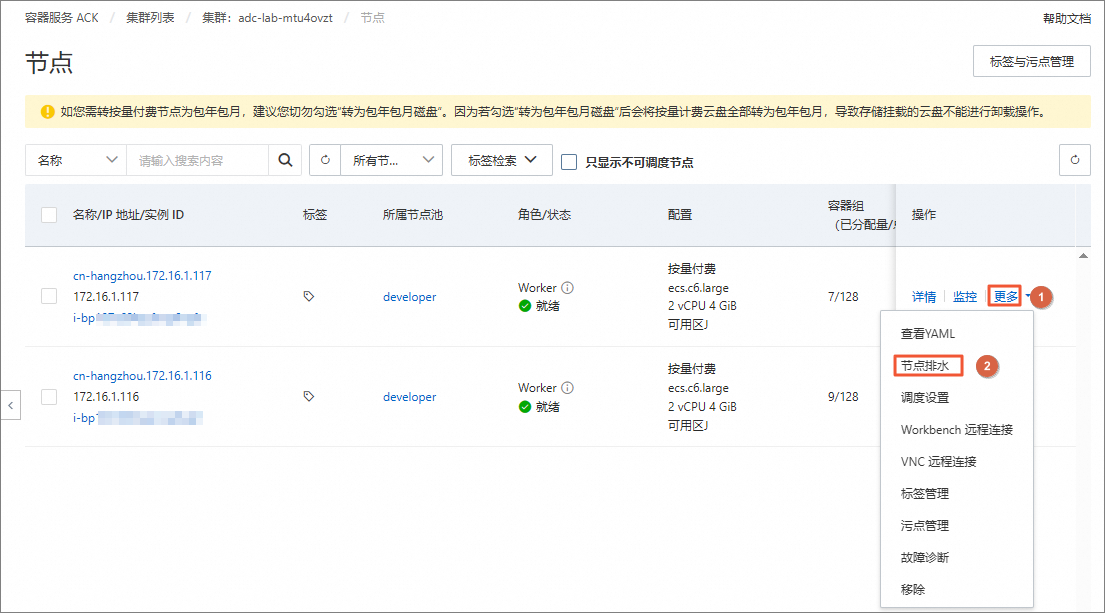
Task: Open node link cn-hangzhou.172.16.1.116
Action: click(142, 376)
